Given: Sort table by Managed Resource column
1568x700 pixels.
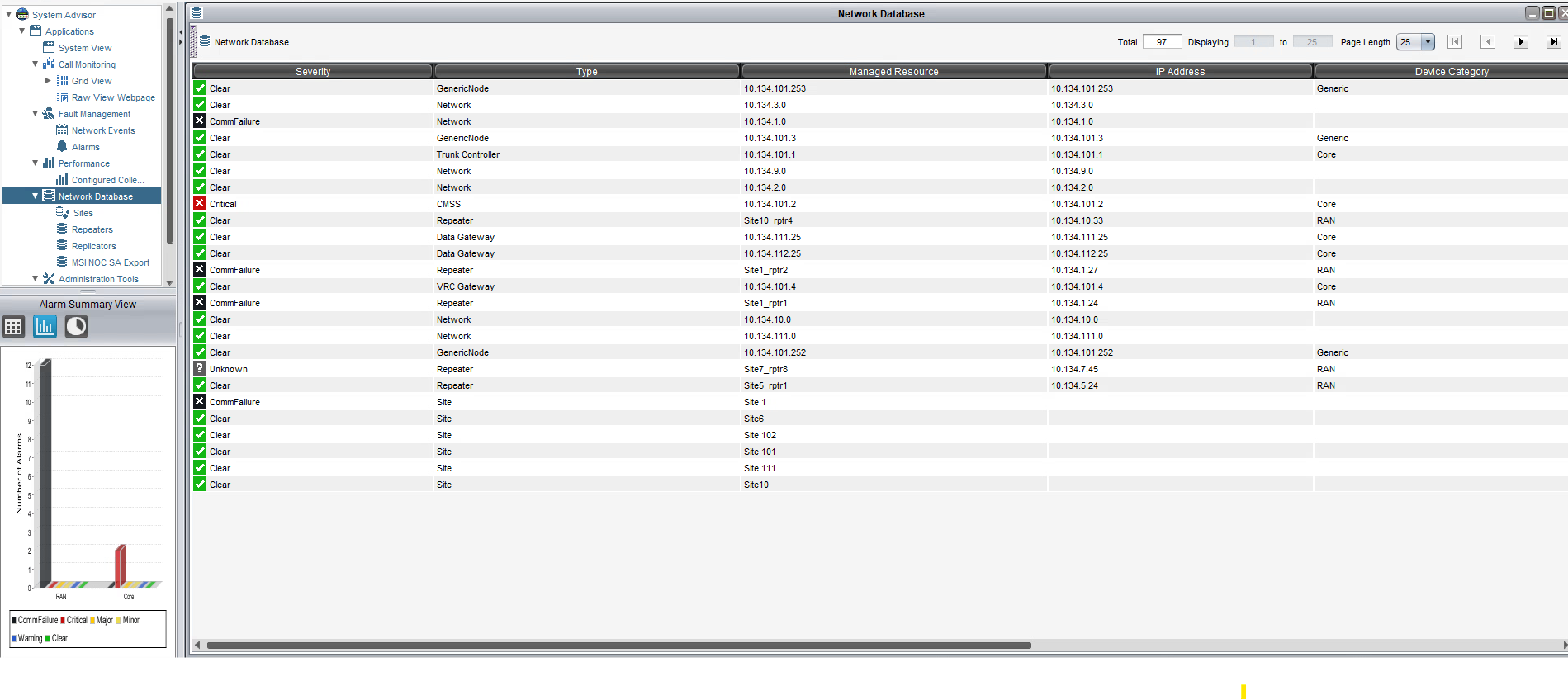Looking at the screenshot, I should pos(894,72).
